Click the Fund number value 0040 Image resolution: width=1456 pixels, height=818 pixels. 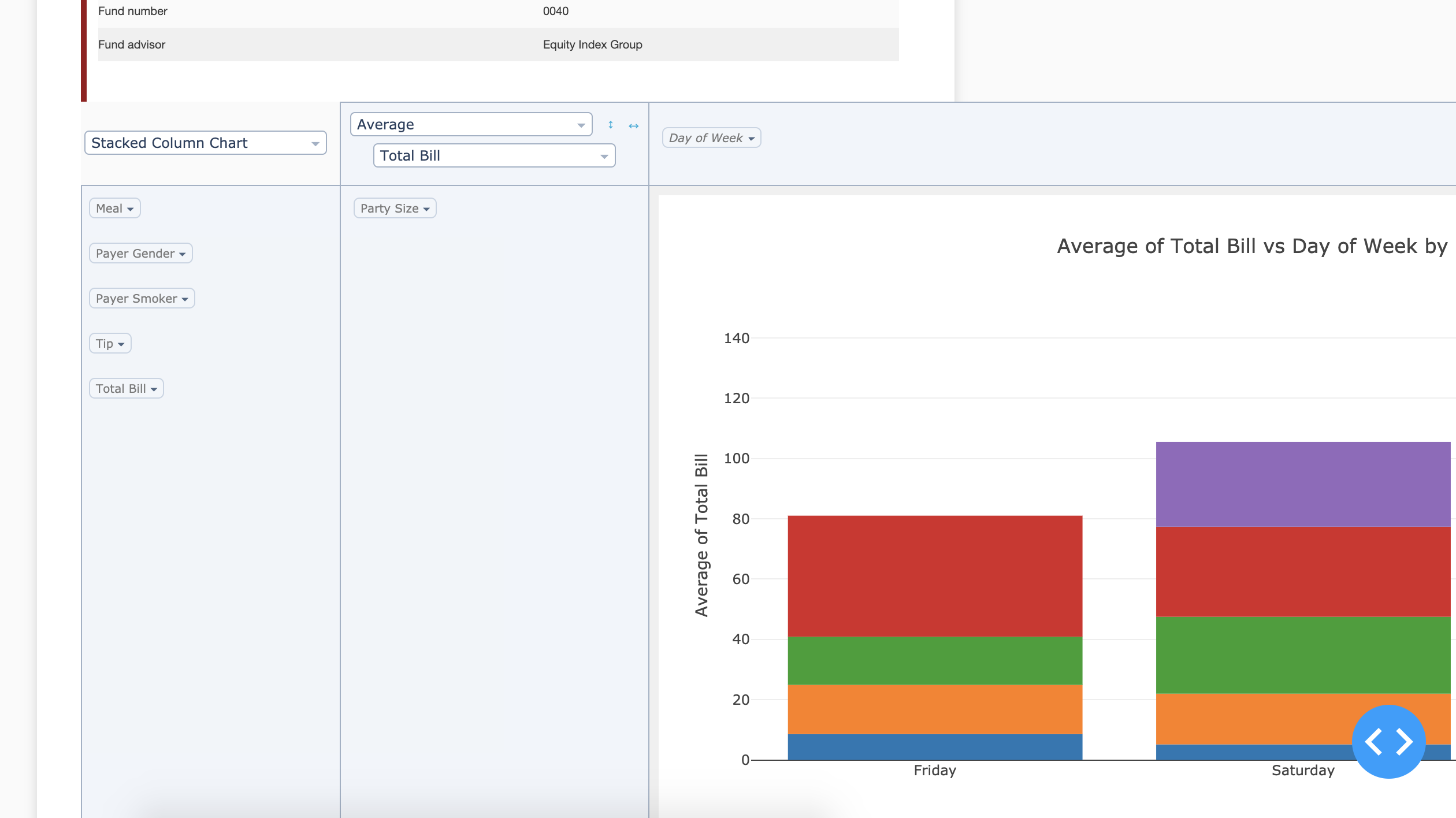[x=555, y=10]
